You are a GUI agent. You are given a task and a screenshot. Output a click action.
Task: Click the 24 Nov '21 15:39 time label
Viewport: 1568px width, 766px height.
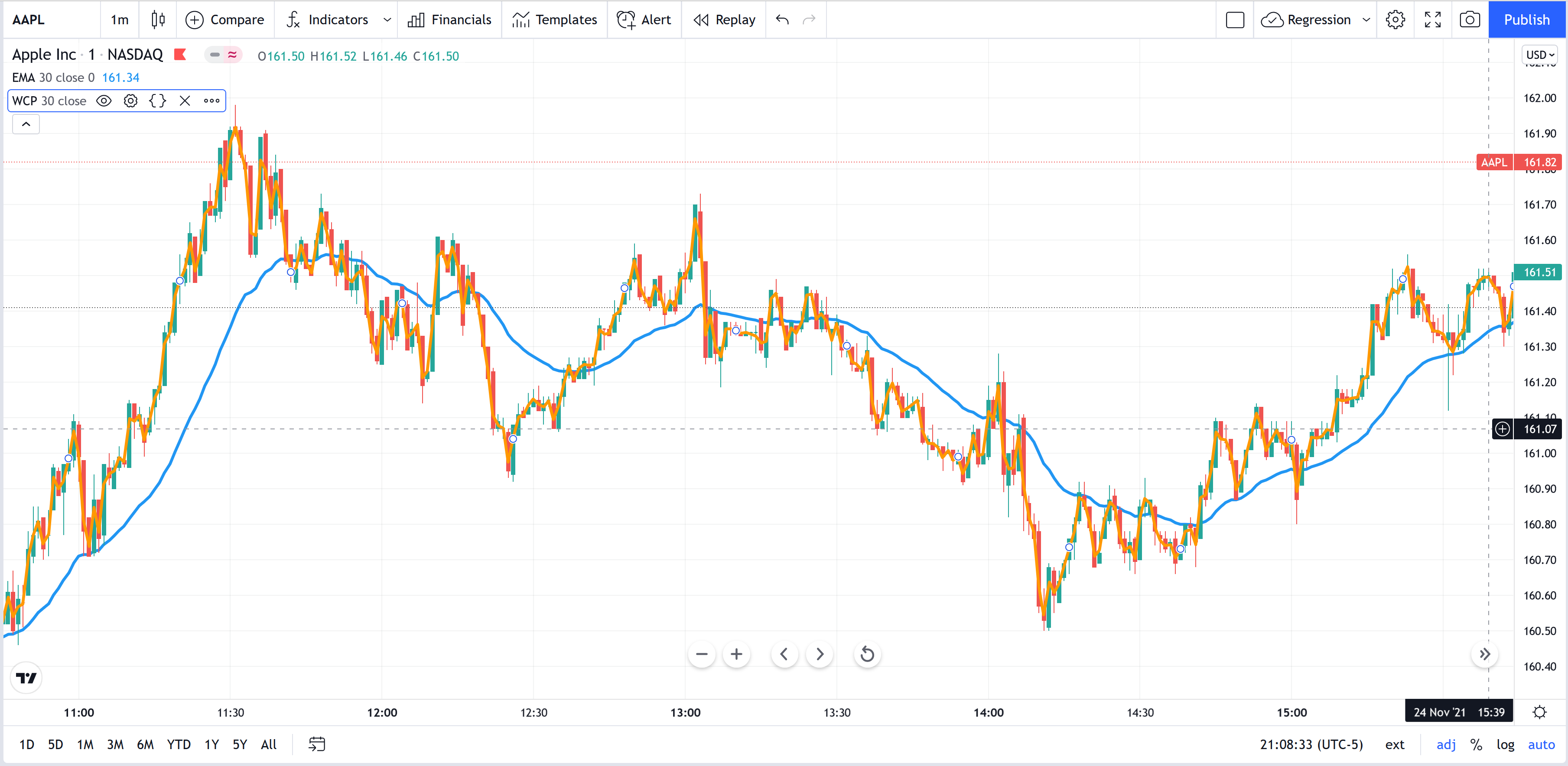1459,712
